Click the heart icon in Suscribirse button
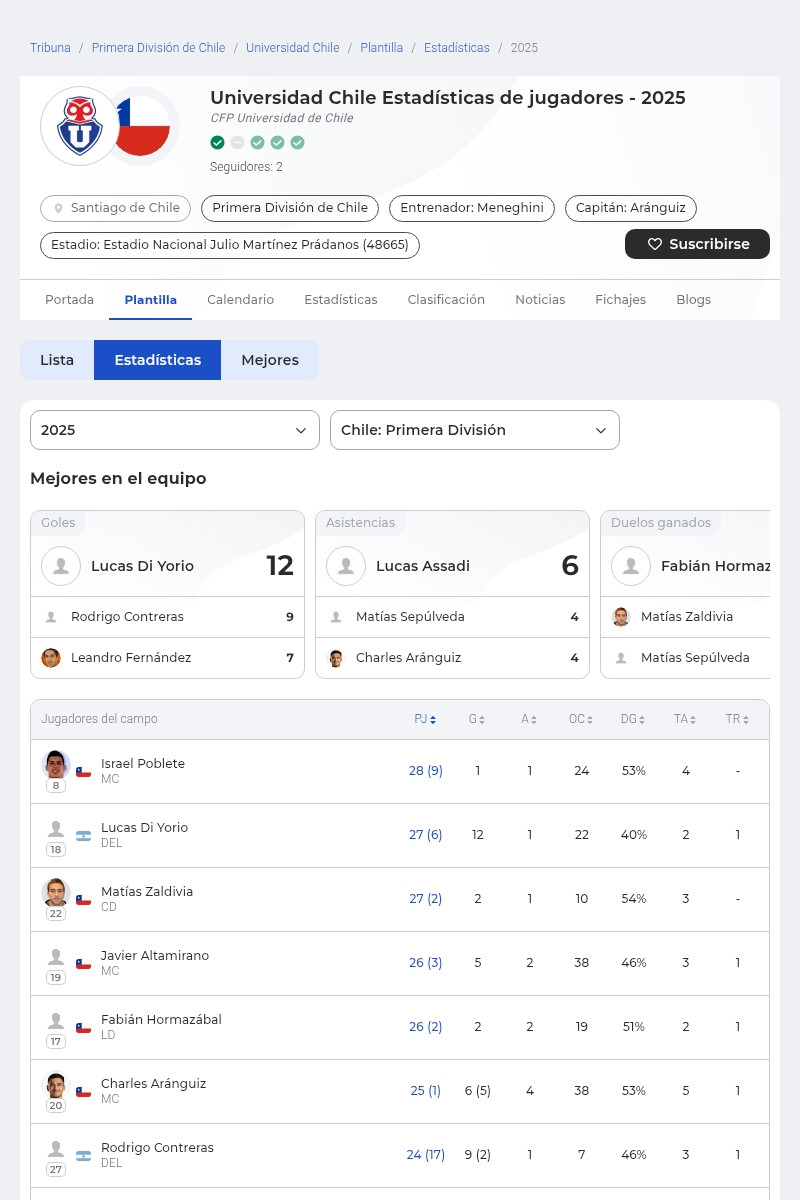800x1200 pixels. (x=655, y=244)
